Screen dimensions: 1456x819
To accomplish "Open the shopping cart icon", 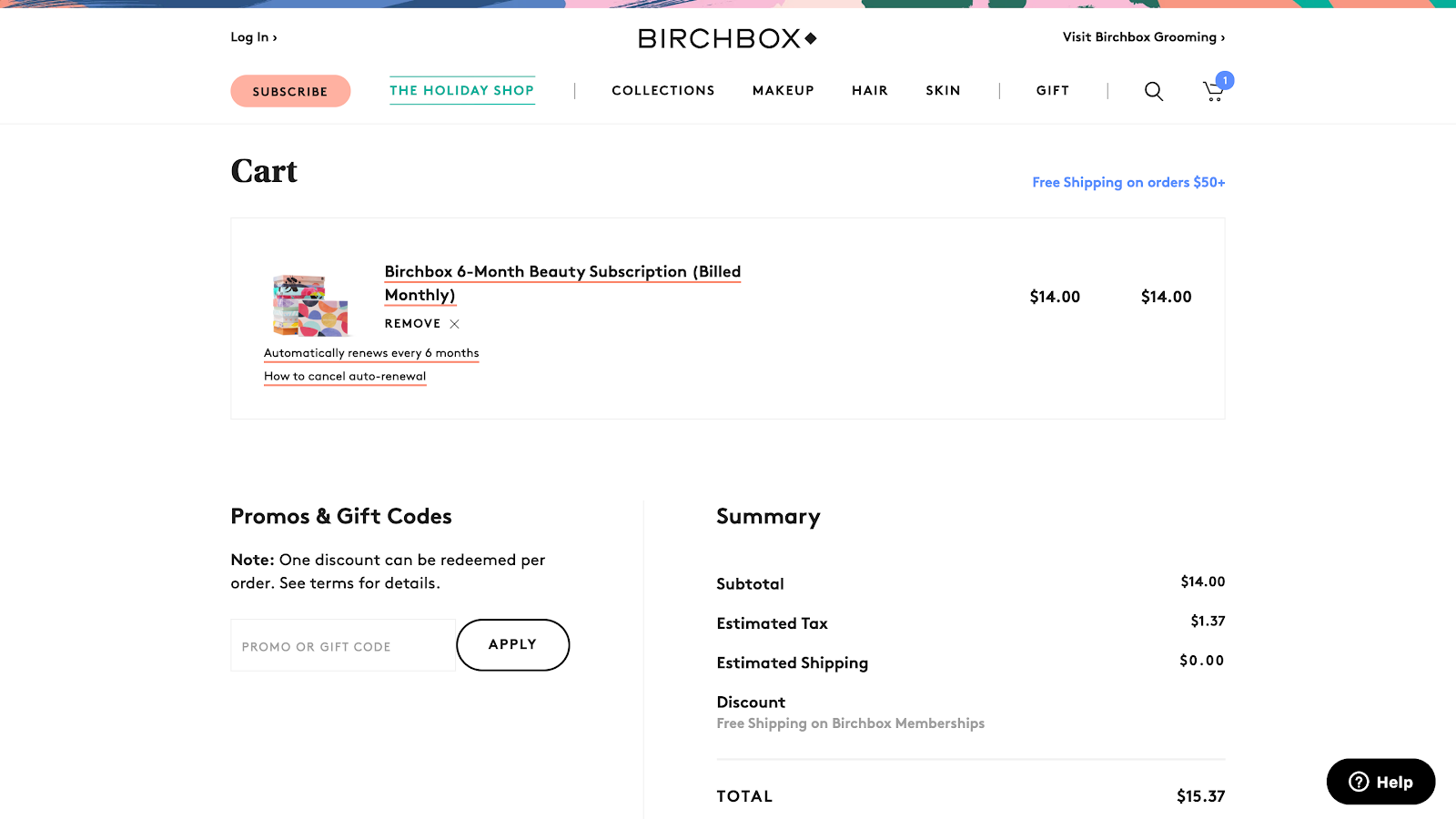I will [1214, 91].
